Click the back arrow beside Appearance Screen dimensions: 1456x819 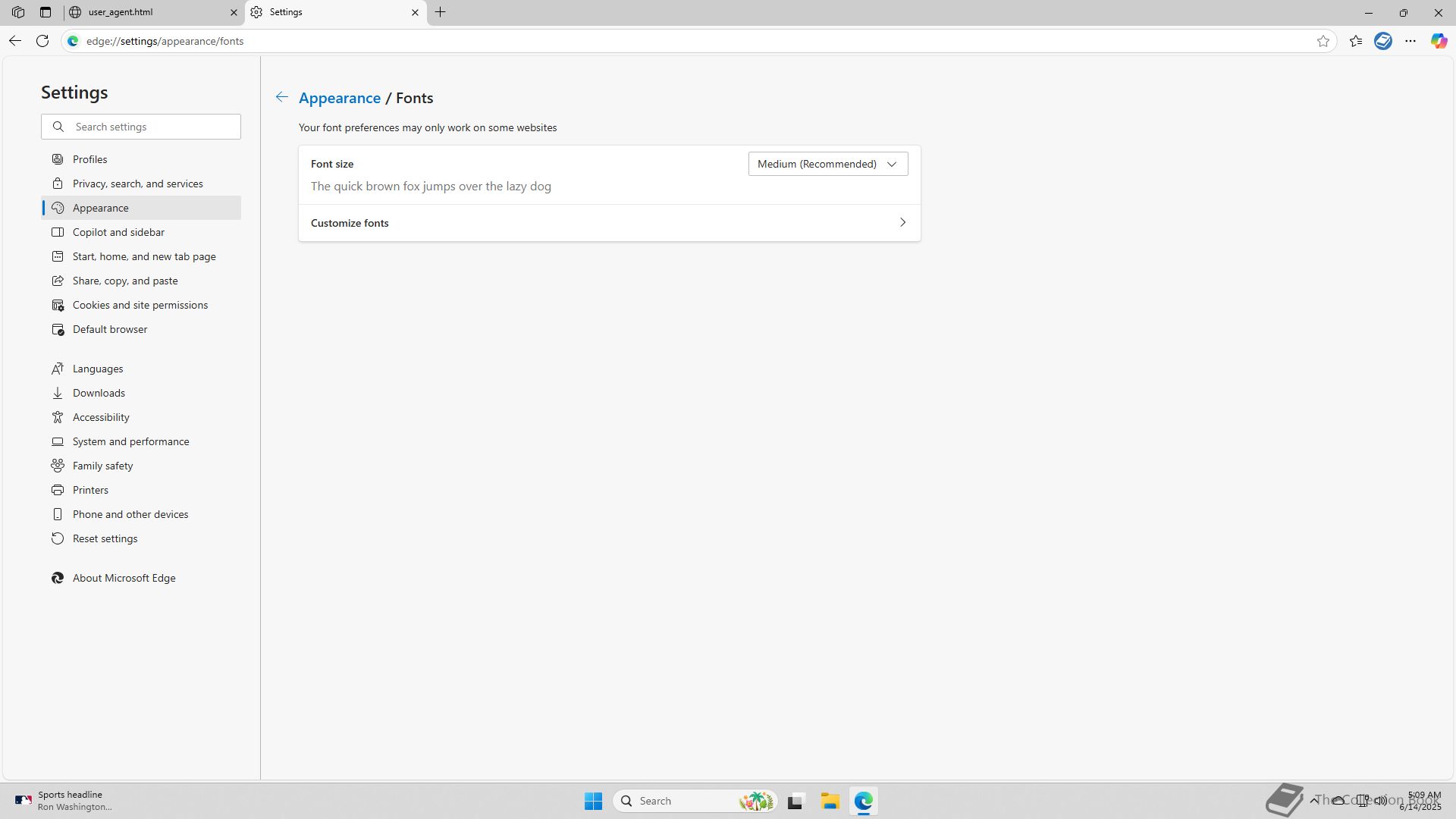[281, 97]
